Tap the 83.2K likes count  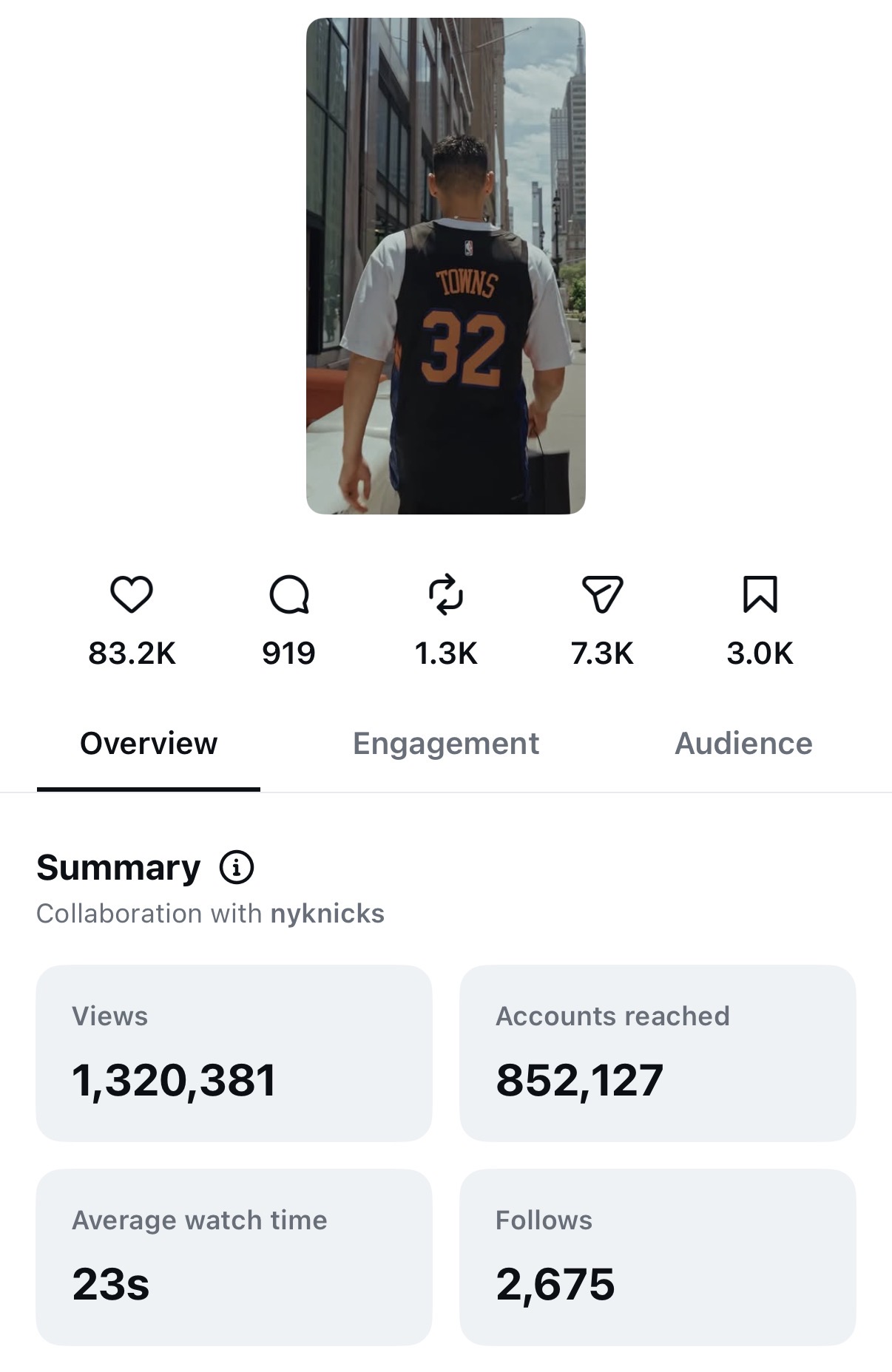(132, 653)
